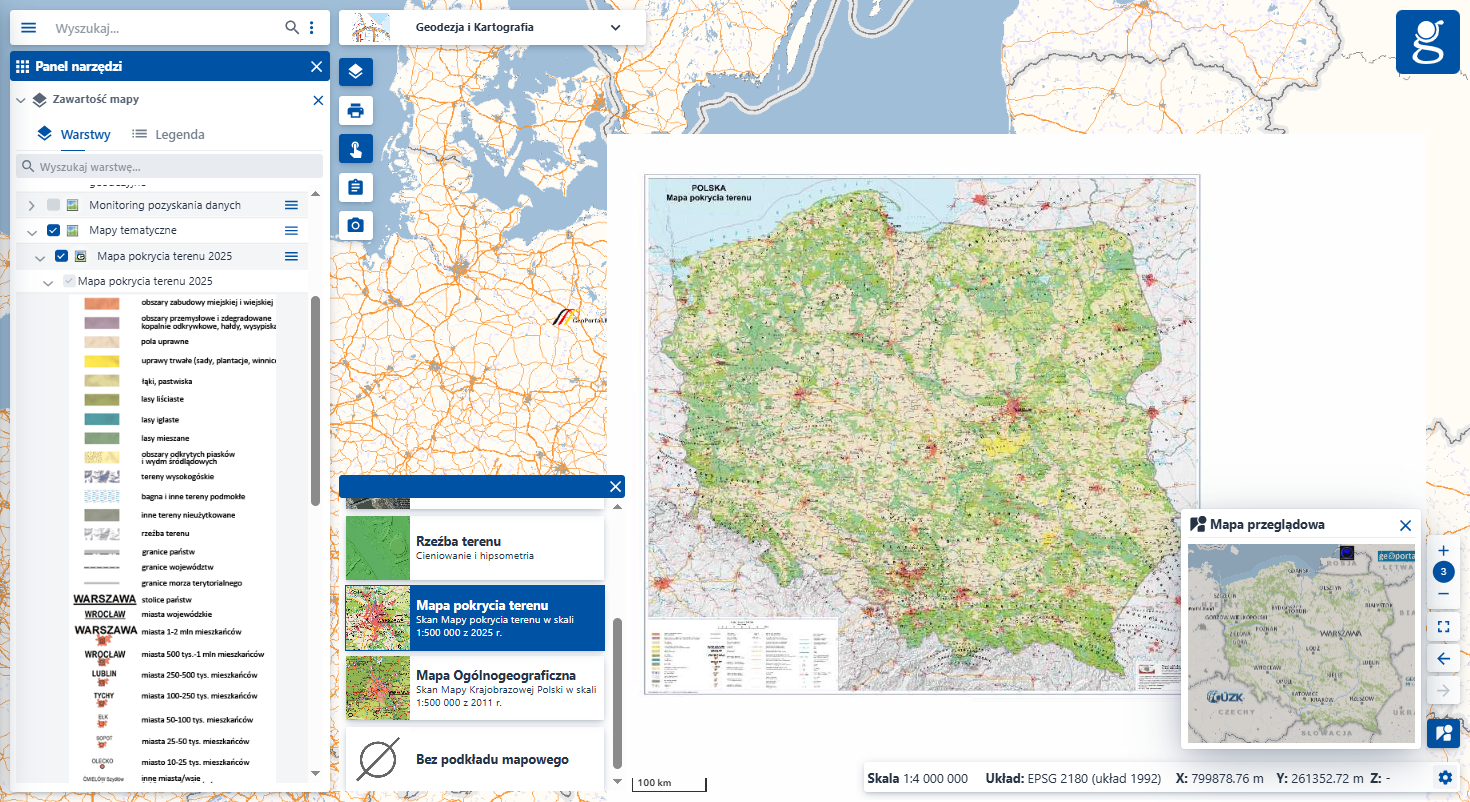The image size is (1470, 802).
Task: Uncheck the Mapy tematyczne layer
Action: (53, 230)
